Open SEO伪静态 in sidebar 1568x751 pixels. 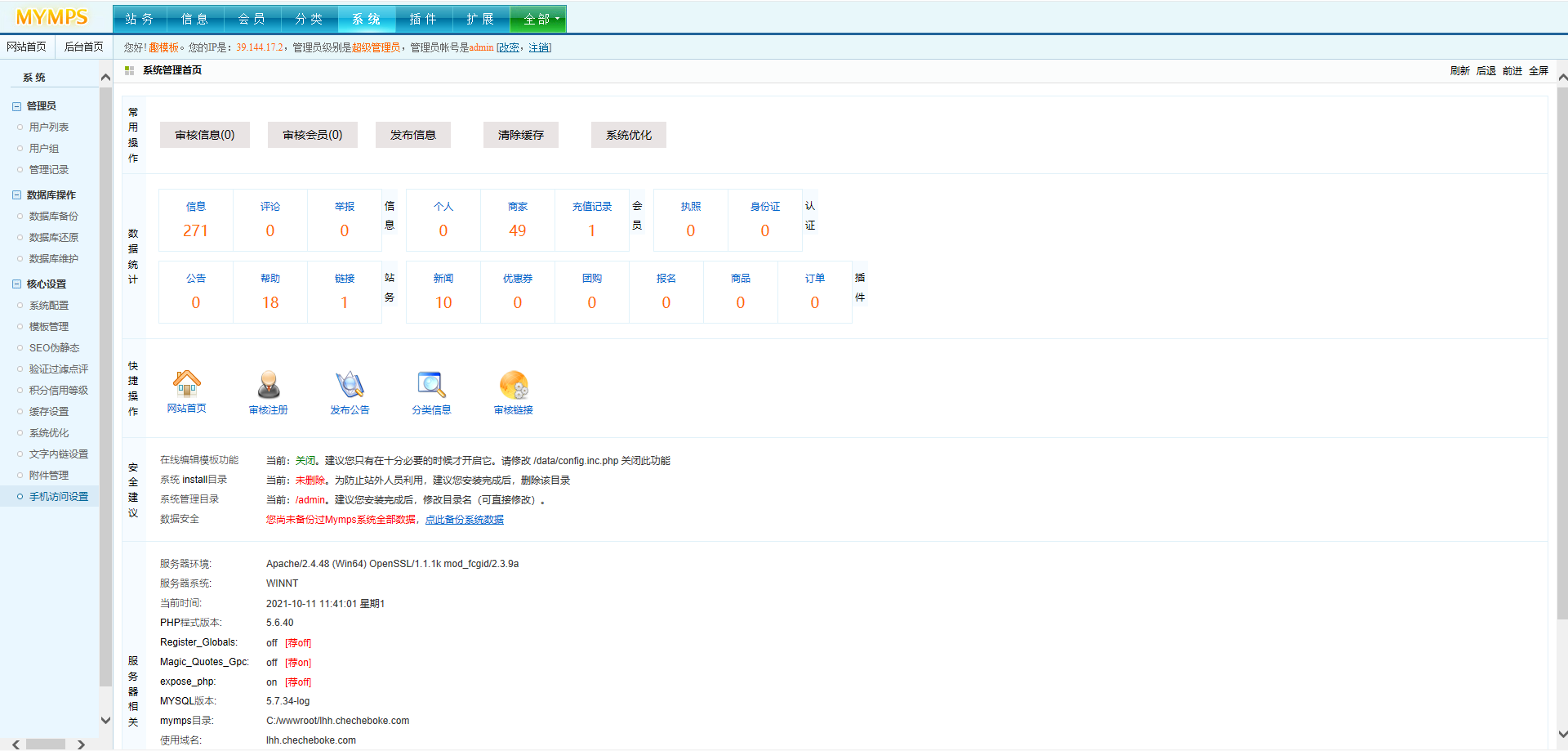[x=54, y=348]
